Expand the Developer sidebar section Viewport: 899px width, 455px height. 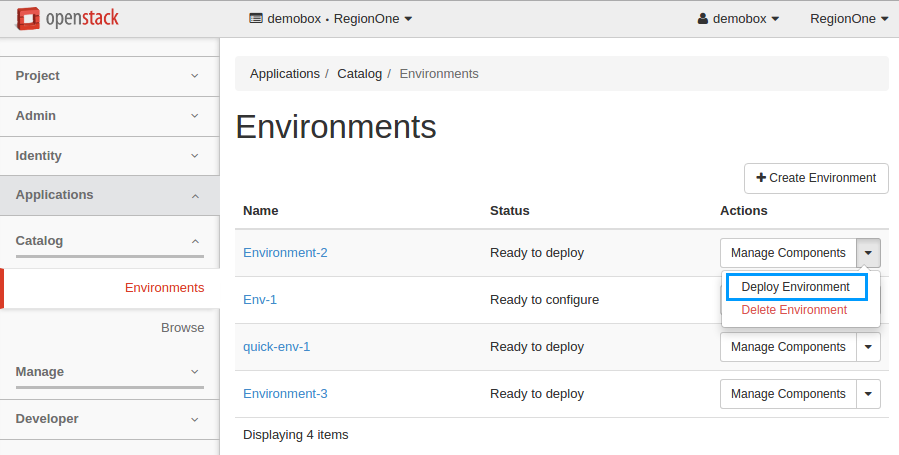[x=109, y=419]
